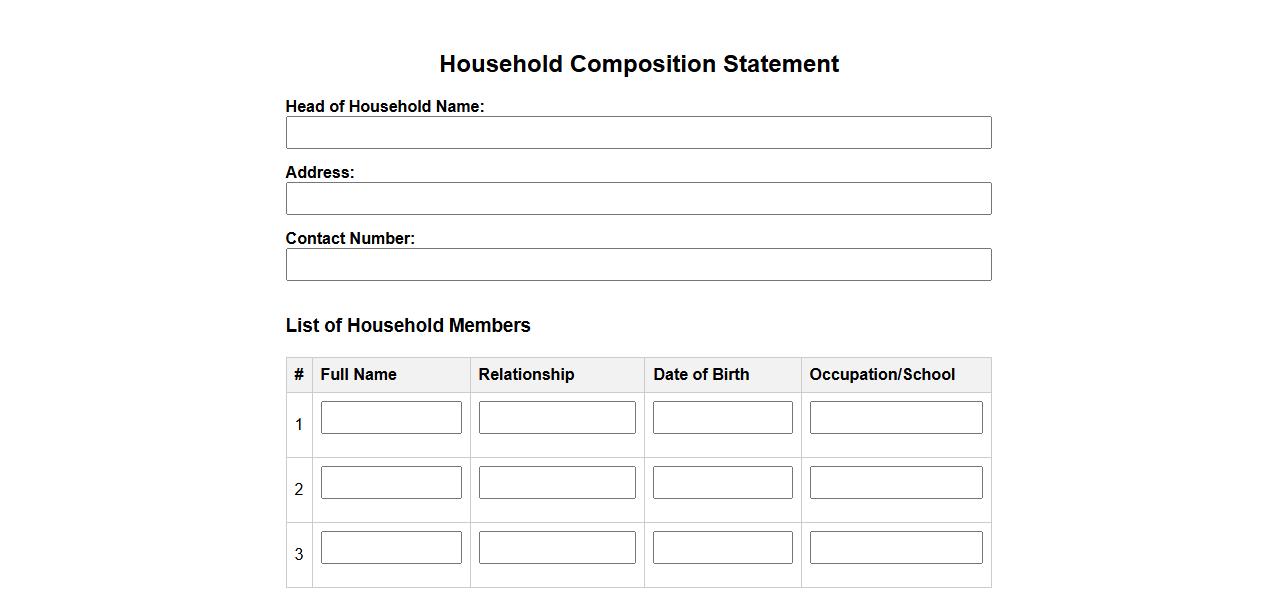
Task: Enter the Relationship field for member 1
Action: 557,418
